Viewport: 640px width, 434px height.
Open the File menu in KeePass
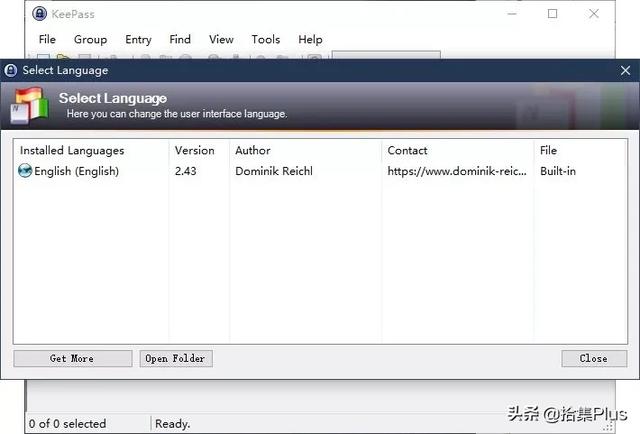[47, 40]
